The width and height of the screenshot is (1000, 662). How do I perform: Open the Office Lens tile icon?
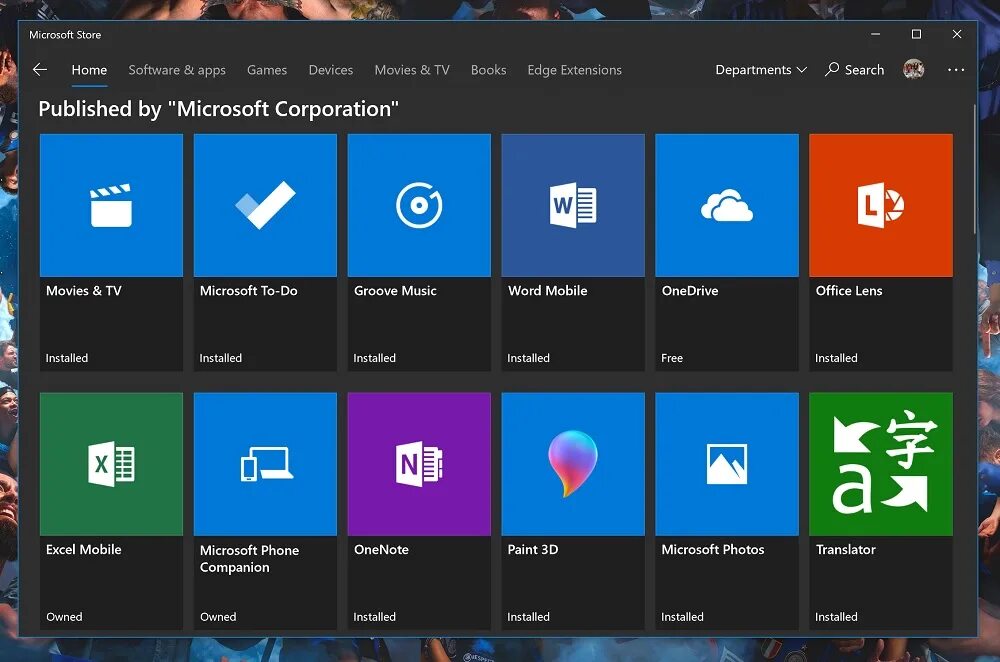[x=881, y=205]
